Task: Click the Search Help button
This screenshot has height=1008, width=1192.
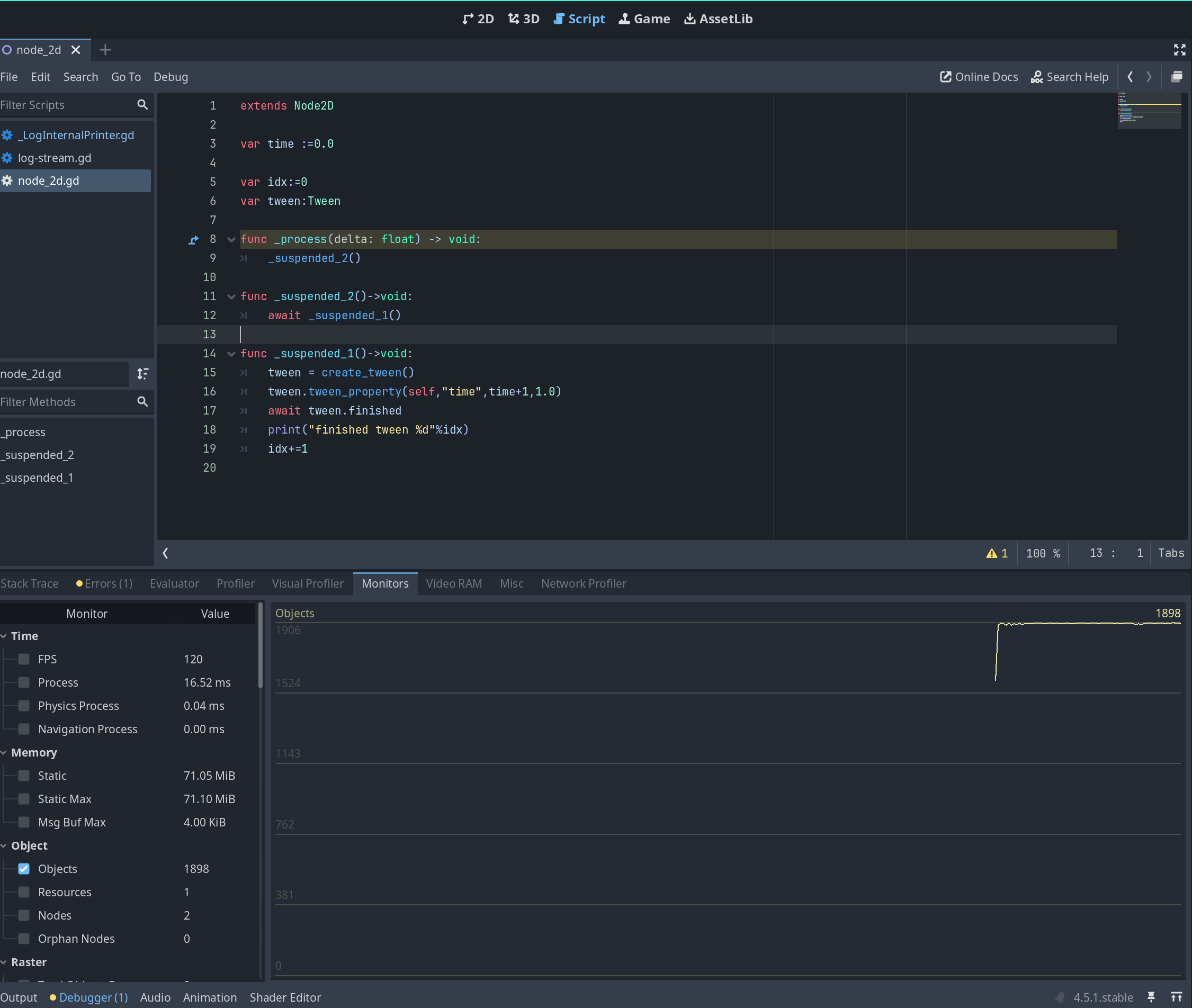Action: (x=1069, y=77)
